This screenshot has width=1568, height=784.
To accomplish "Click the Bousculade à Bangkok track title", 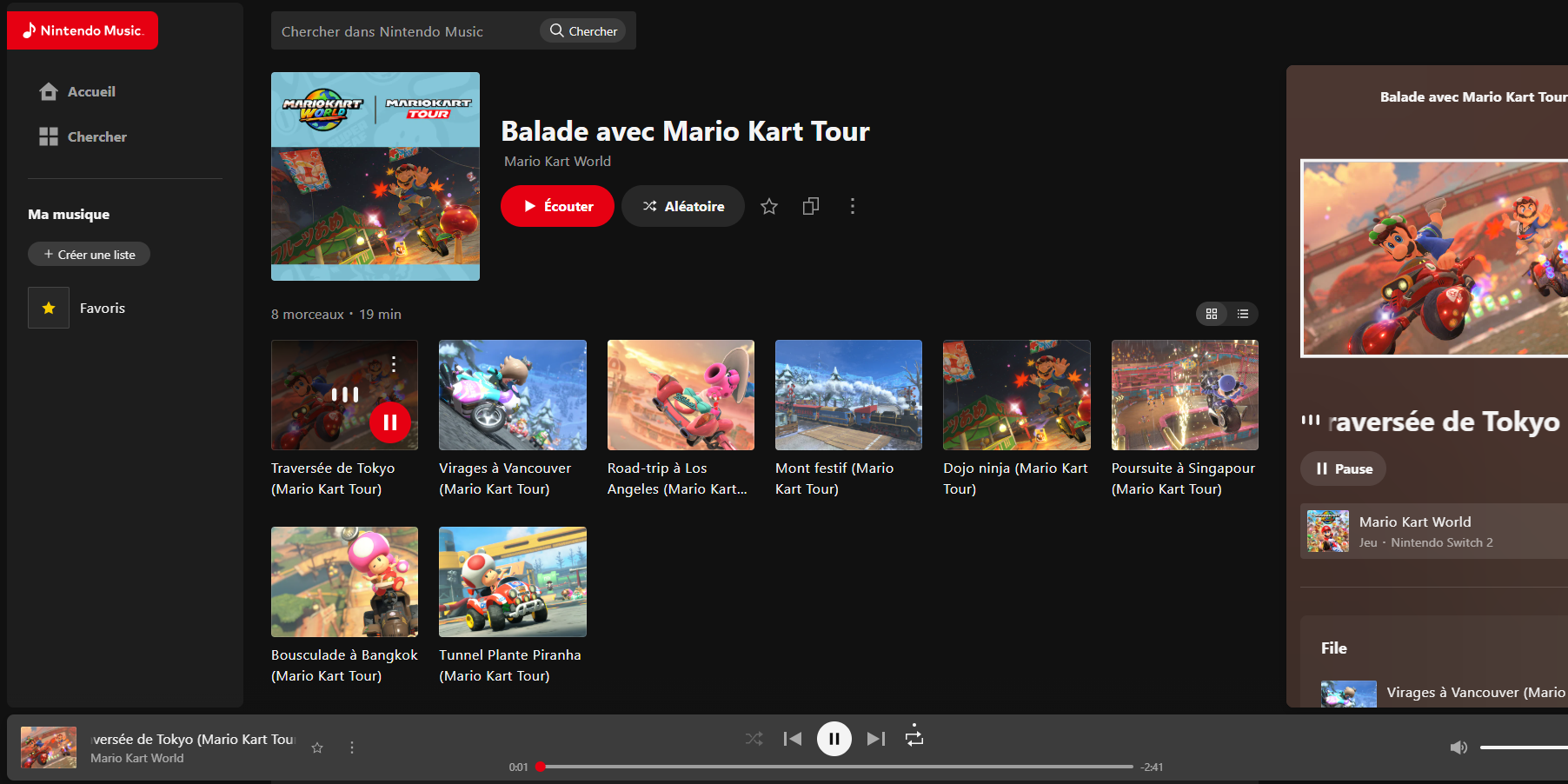I will 344,665.
